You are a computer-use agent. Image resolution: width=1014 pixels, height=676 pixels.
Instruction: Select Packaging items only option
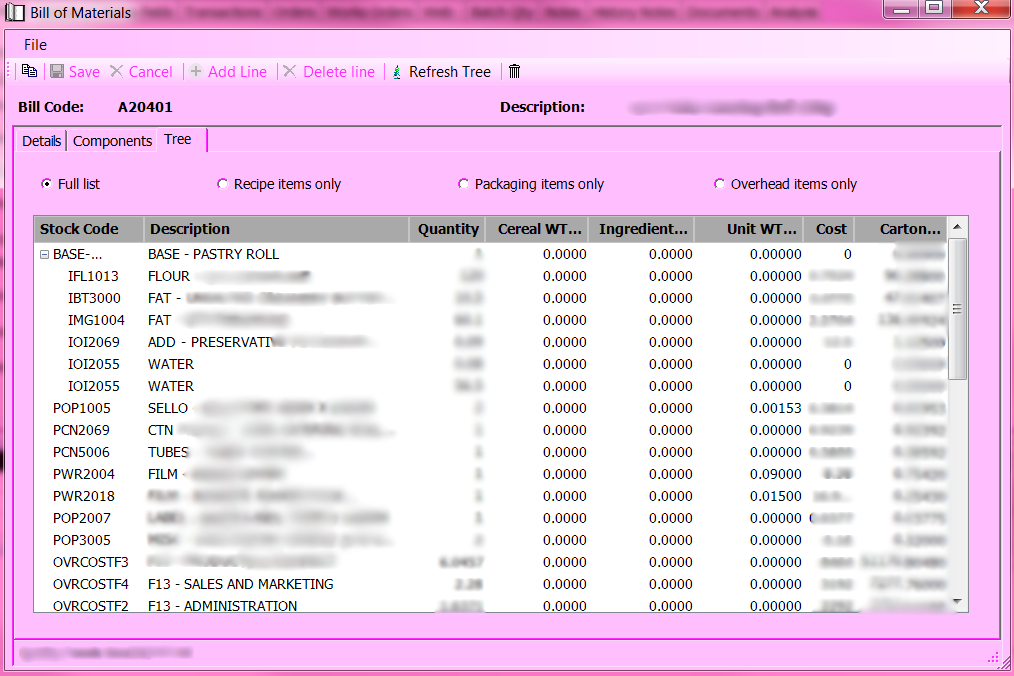pos(463,184)
